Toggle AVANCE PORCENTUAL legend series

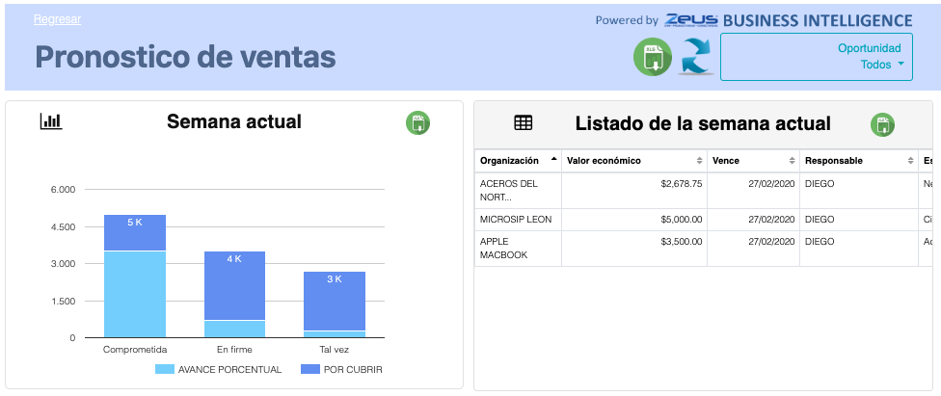click(218, 370)
